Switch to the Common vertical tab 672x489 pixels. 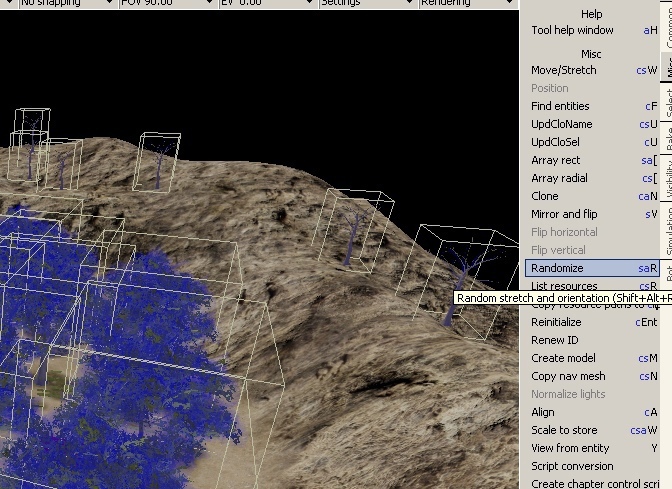point(667,25)
